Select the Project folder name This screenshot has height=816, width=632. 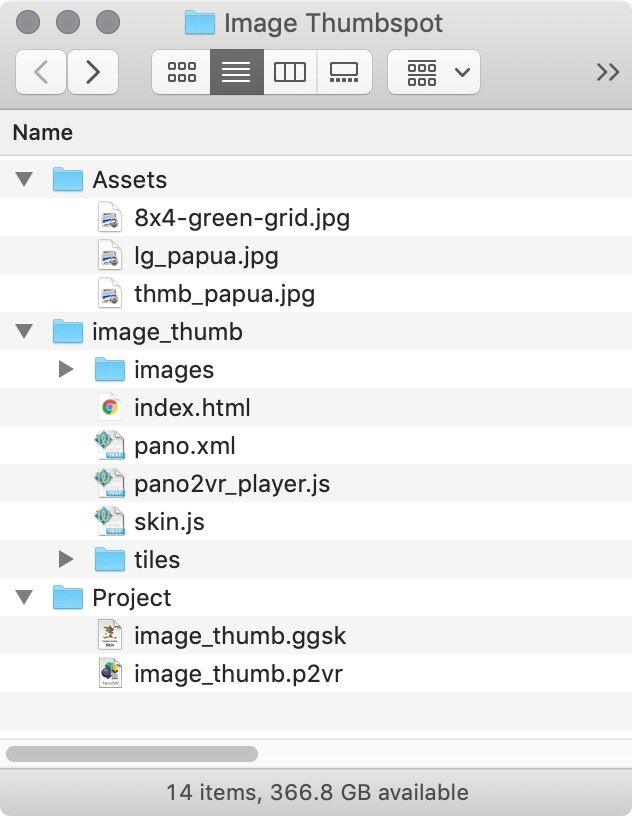click(x=132, y=598)
